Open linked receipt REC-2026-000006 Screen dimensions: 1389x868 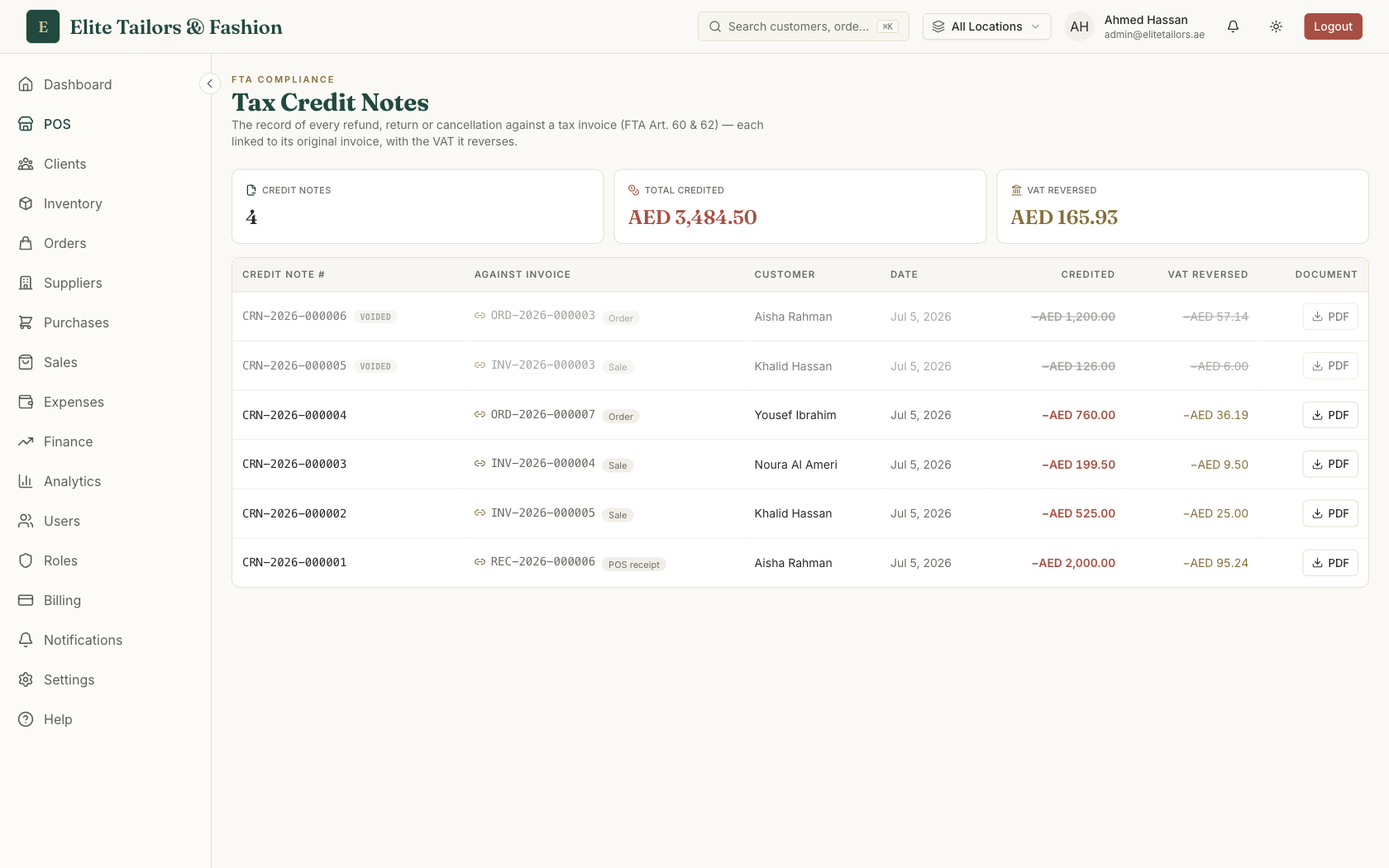[542, 561]
